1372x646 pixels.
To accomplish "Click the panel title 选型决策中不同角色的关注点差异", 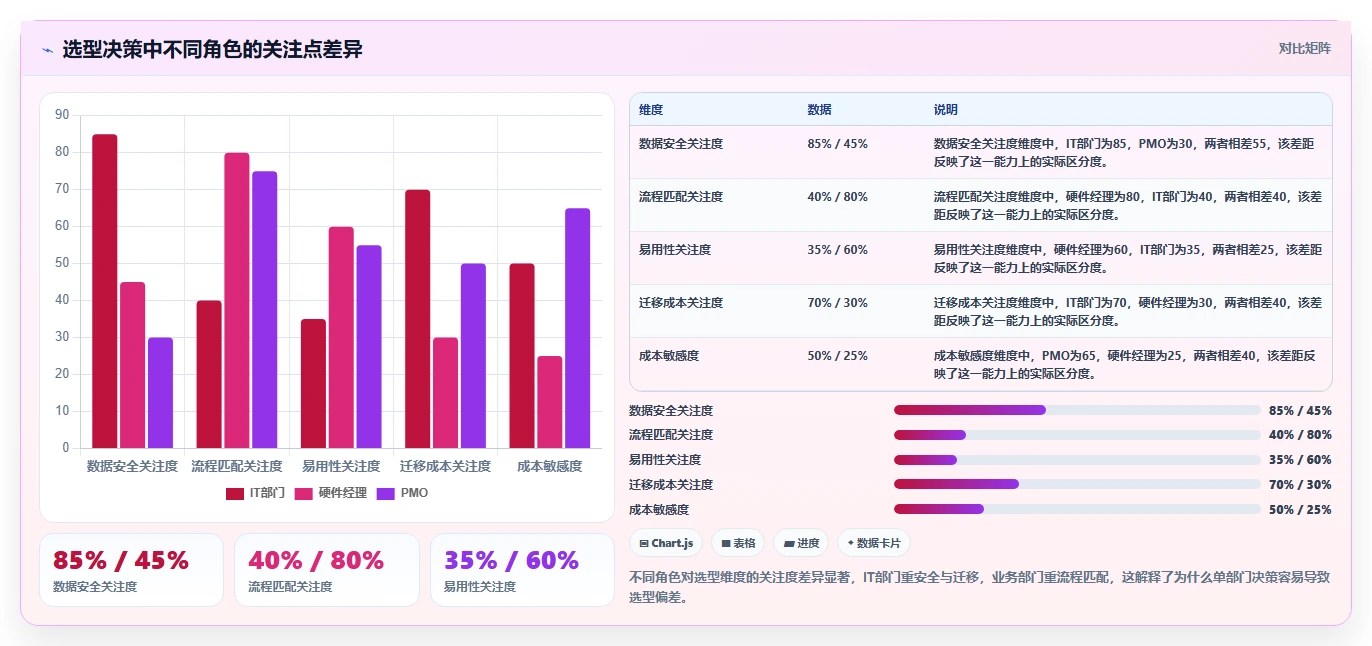I will click(x=212, y=49).
